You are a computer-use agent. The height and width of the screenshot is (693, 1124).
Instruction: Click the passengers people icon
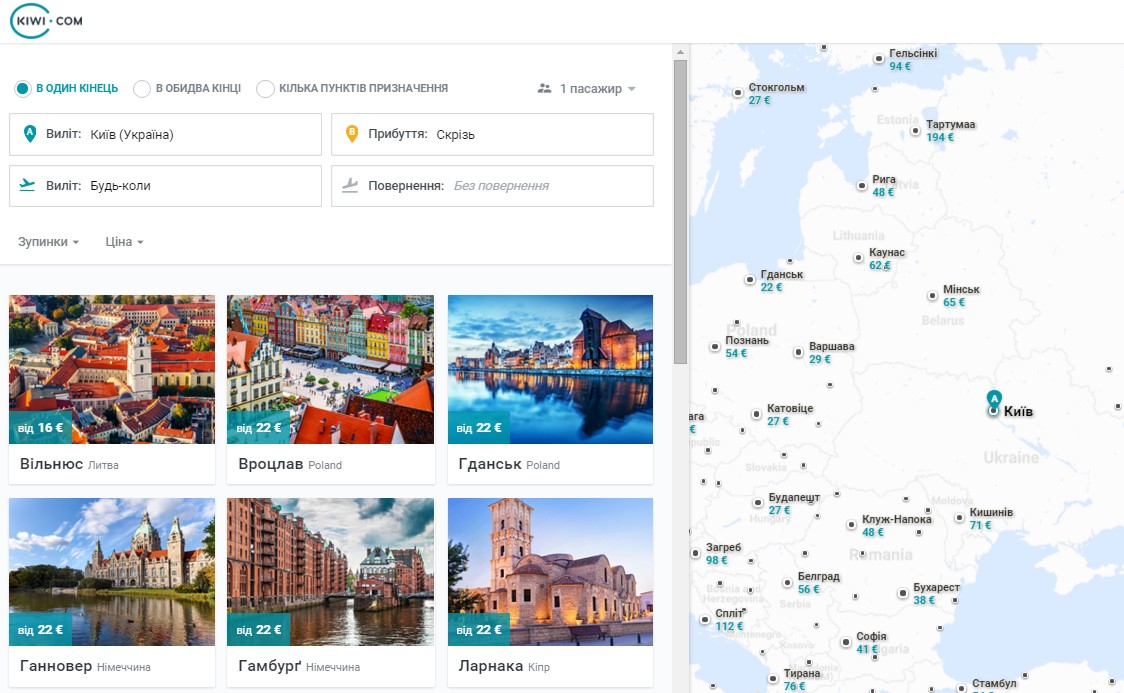(x=545, y=88)
